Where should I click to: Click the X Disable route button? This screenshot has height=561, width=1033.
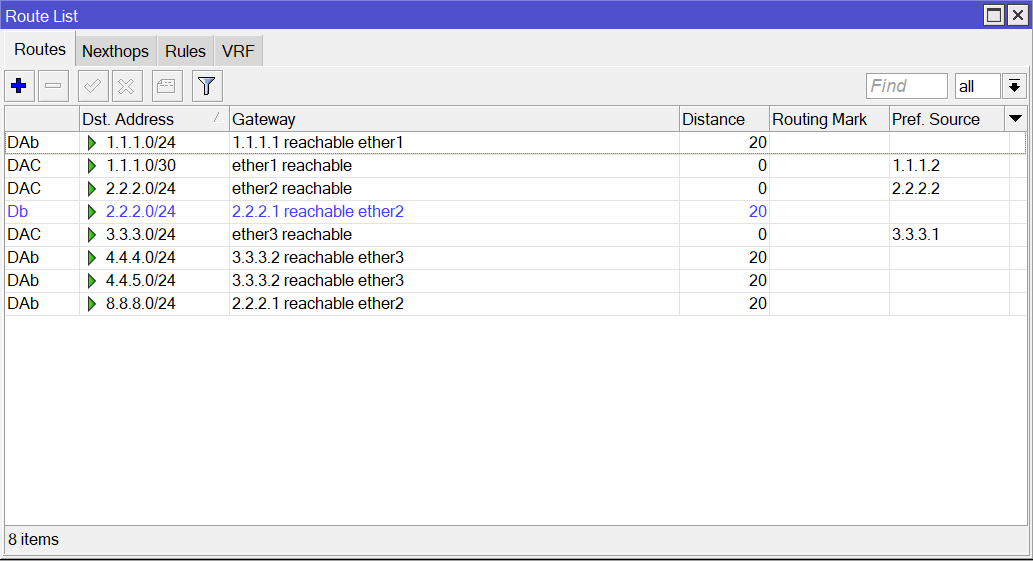coord(127,86)
